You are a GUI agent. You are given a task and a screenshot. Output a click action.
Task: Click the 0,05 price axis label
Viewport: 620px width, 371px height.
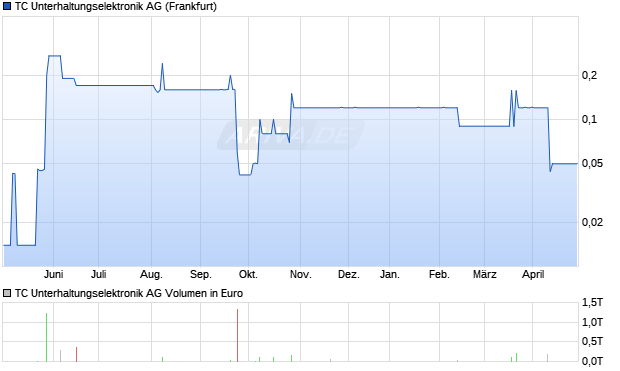point(592,163)
